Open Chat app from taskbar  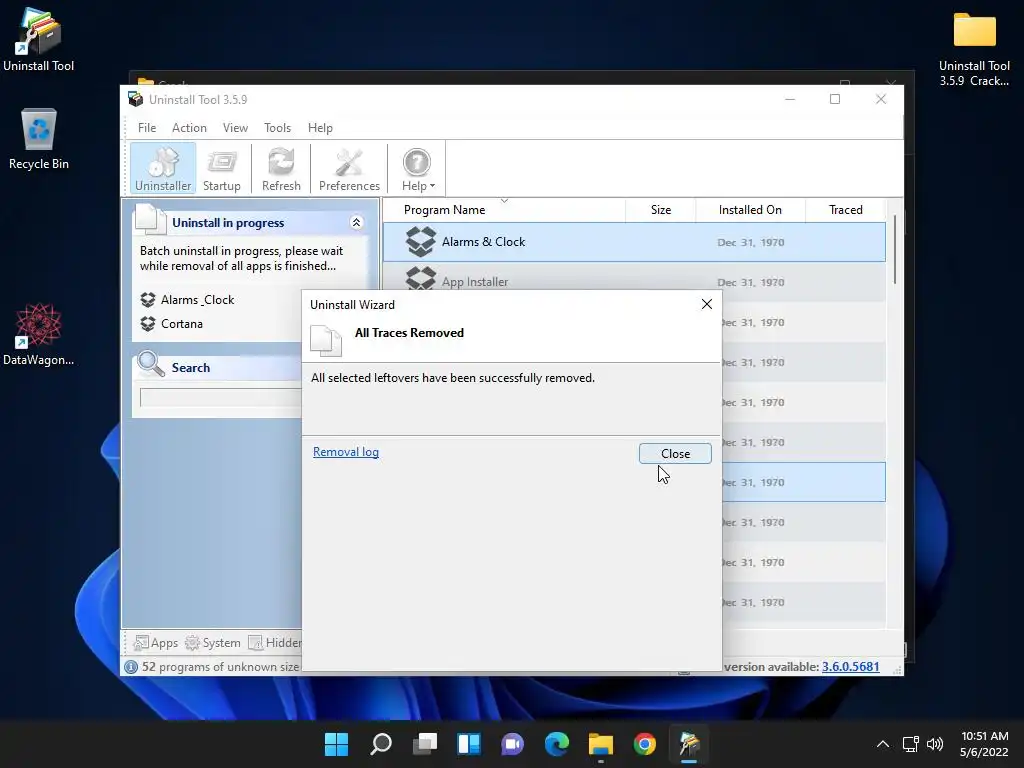coord(513,744)
